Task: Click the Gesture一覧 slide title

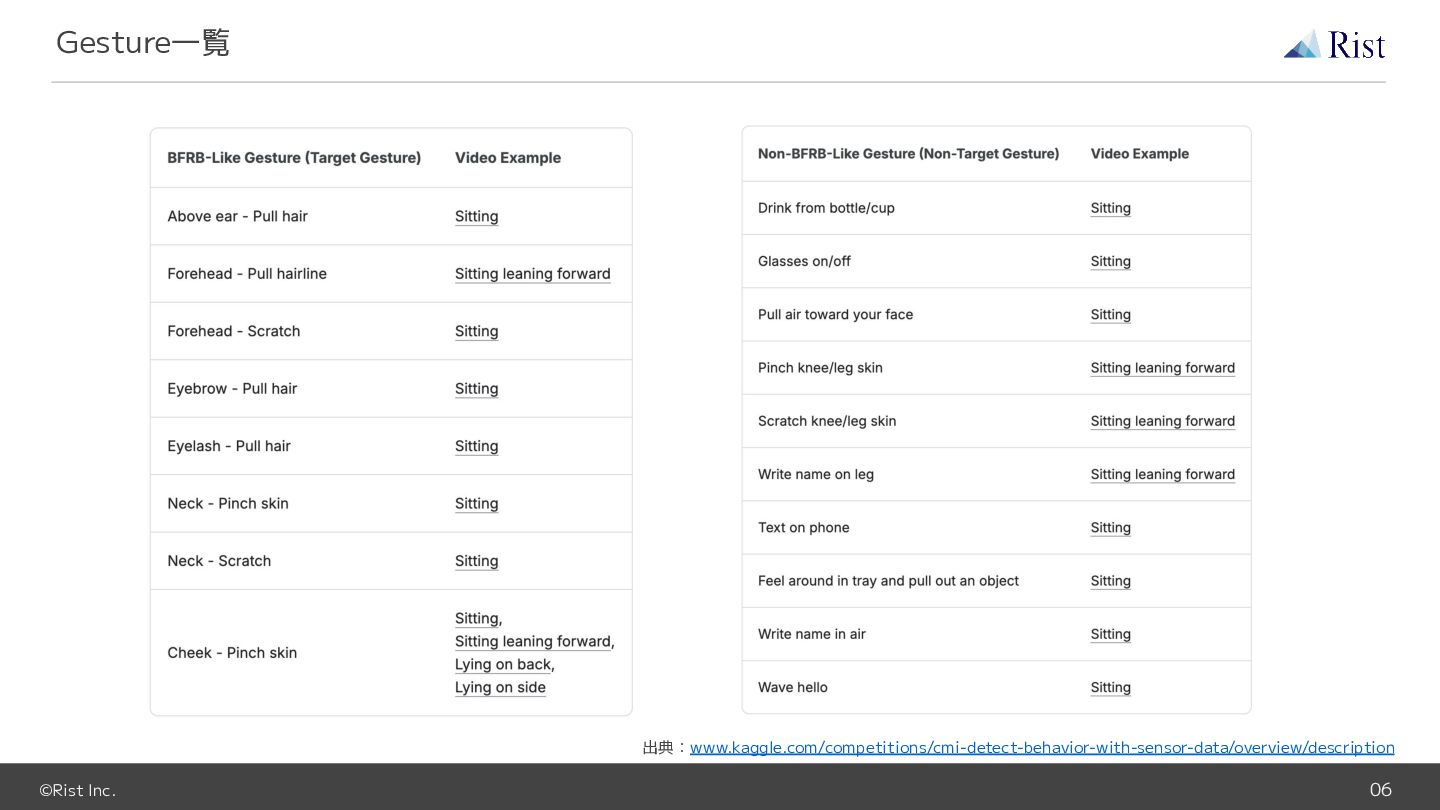Action: tap(143, 42)
